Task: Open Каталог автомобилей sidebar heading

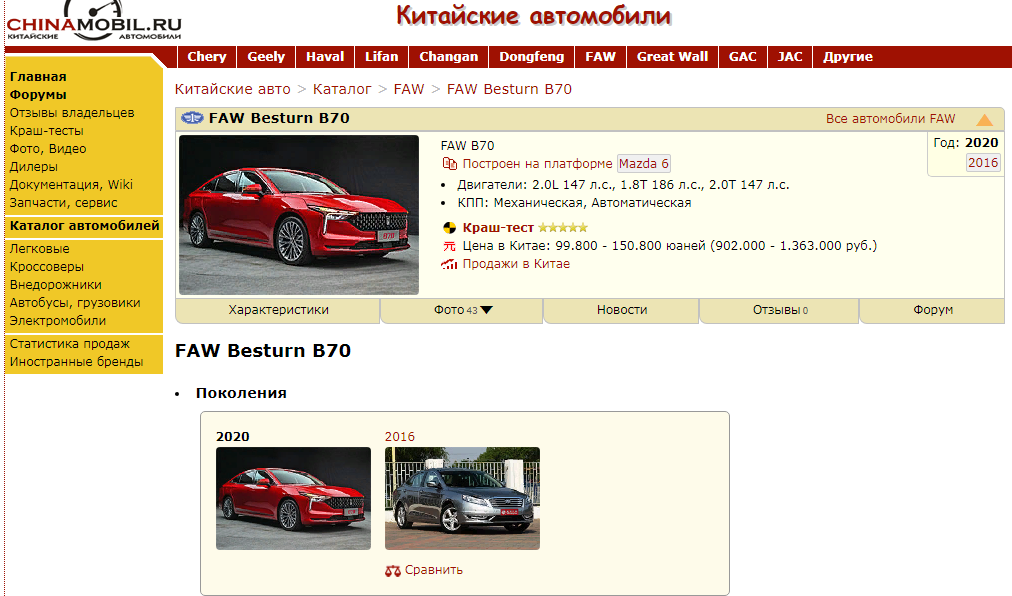Action: (x=85, y=226)
